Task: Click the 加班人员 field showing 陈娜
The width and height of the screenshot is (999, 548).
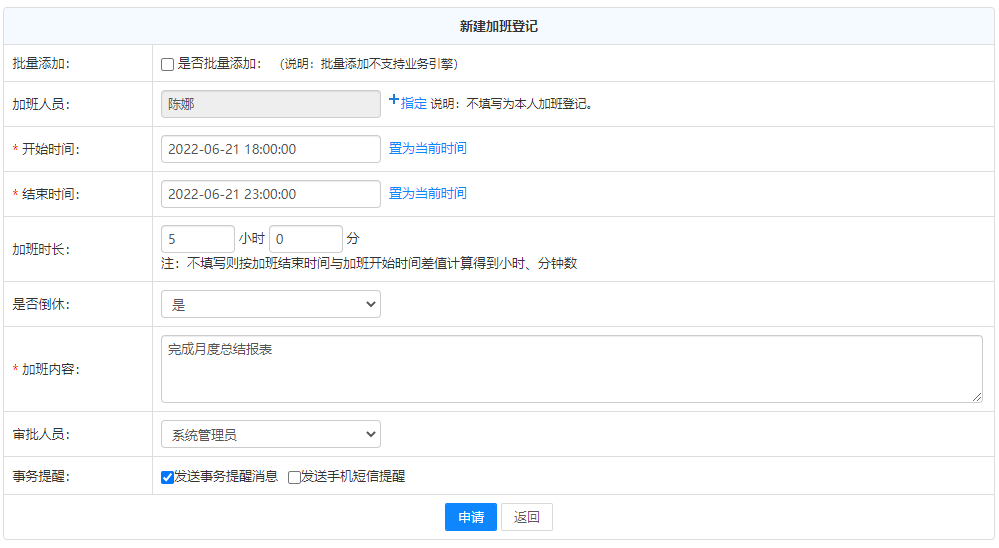Action: 270,104
